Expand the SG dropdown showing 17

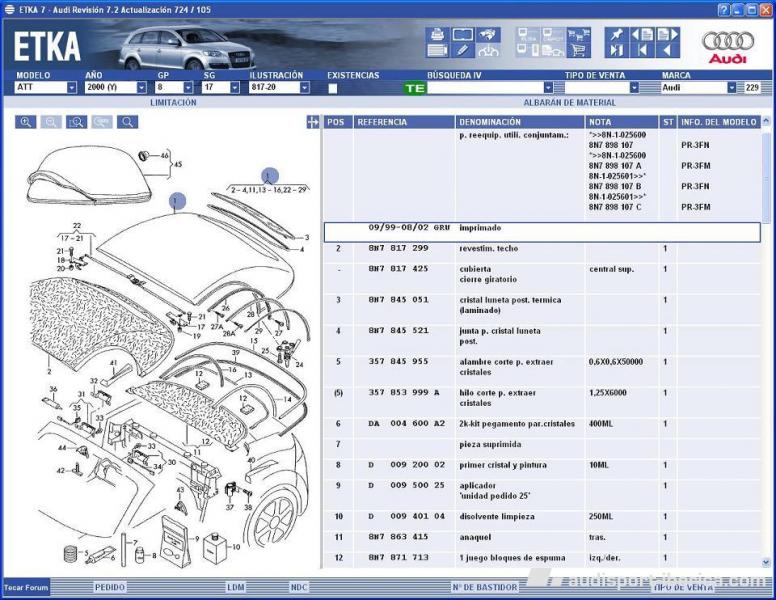click(x=235, y=88)
